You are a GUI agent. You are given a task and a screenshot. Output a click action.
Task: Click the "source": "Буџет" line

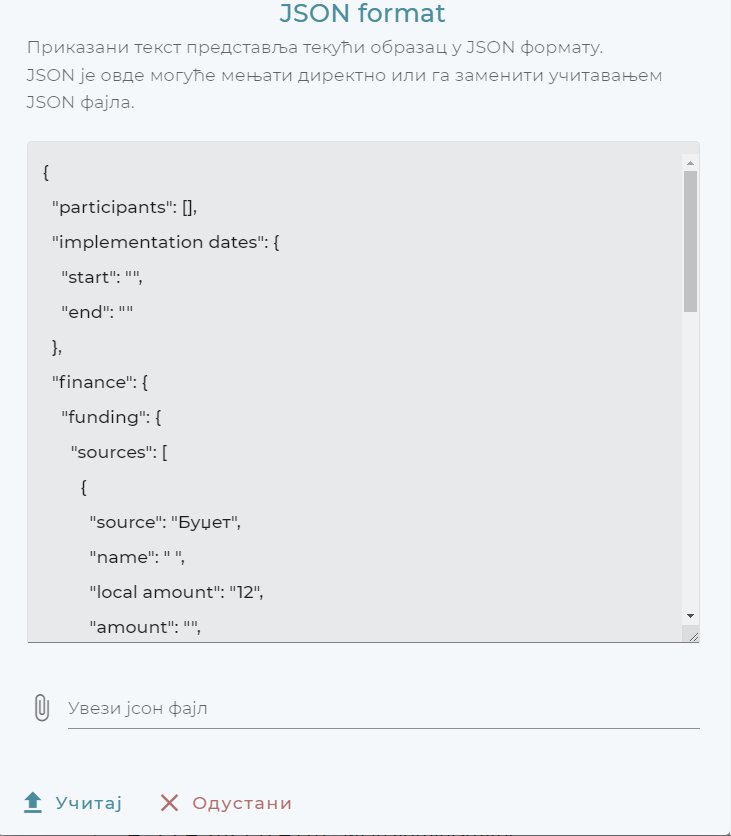click(x=165, y=522)
